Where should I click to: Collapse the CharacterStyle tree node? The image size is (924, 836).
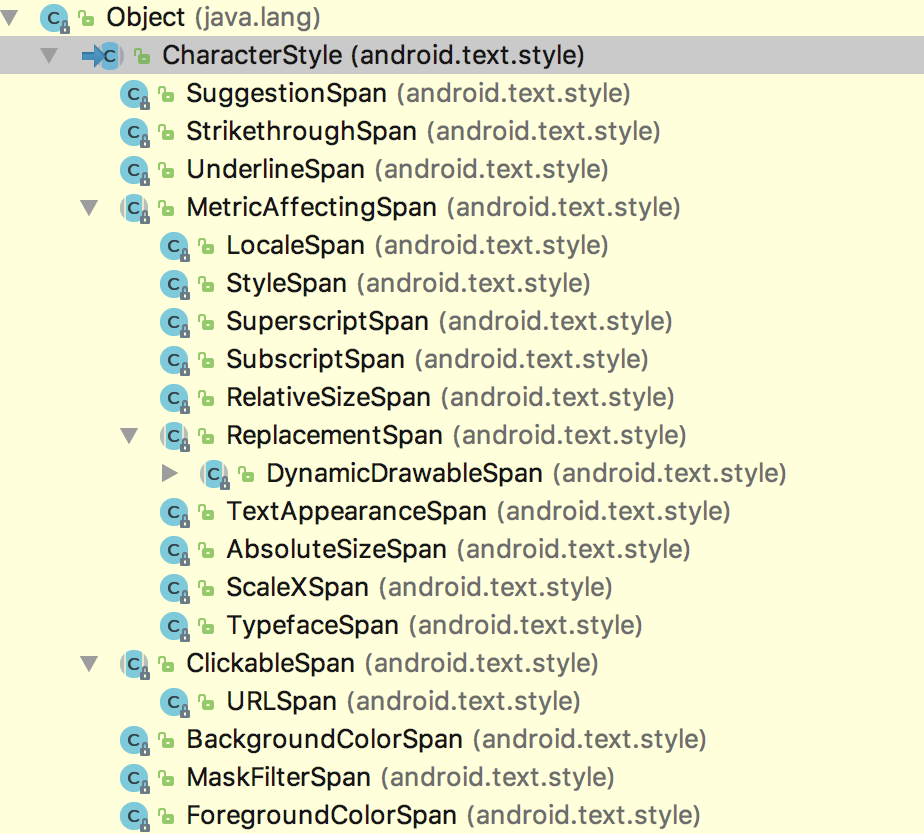tap(49, 55)
